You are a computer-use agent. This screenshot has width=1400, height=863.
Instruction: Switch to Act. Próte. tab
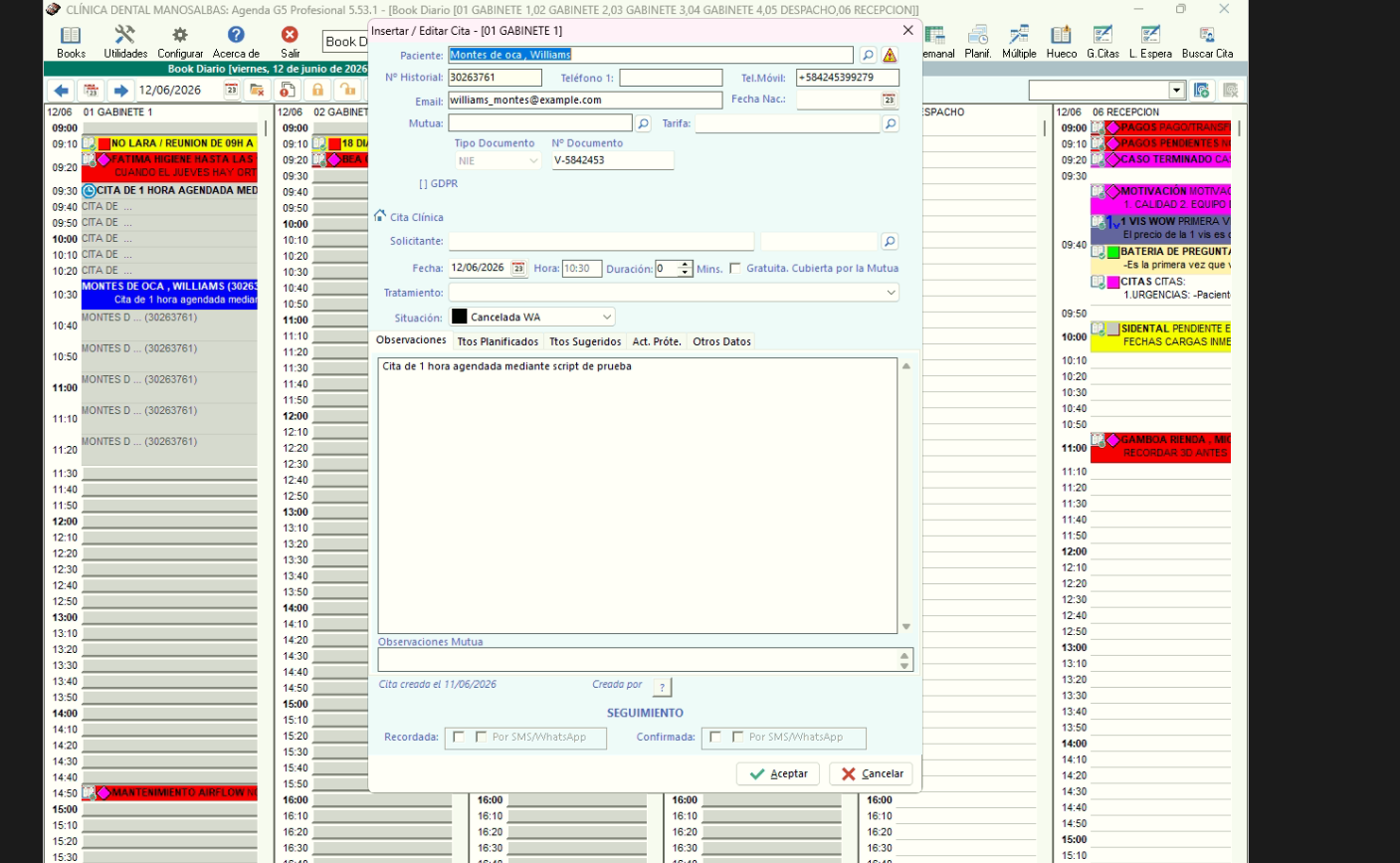coord(657,341)
